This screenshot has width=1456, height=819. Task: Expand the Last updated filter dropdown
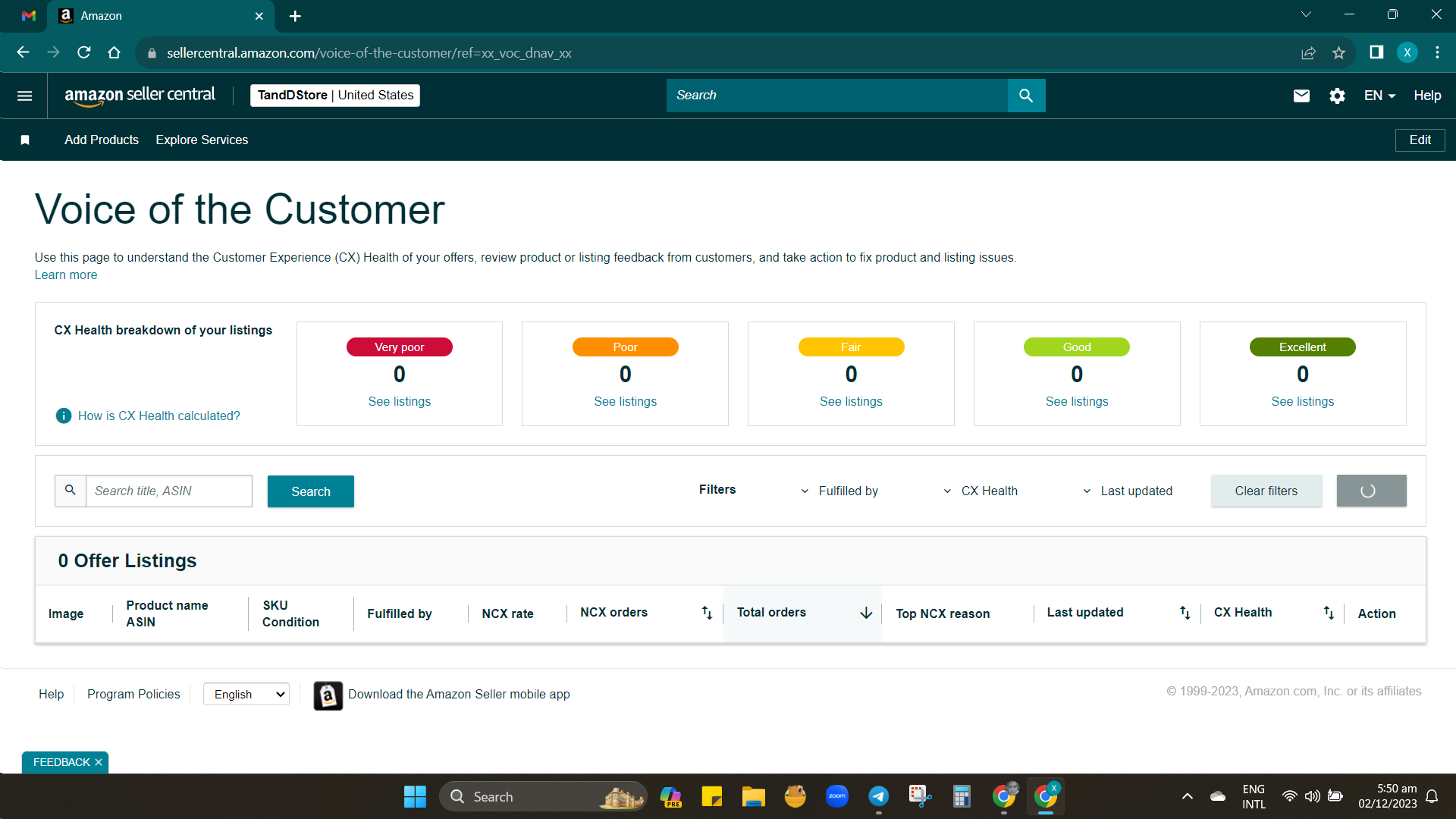(1127, 491)
